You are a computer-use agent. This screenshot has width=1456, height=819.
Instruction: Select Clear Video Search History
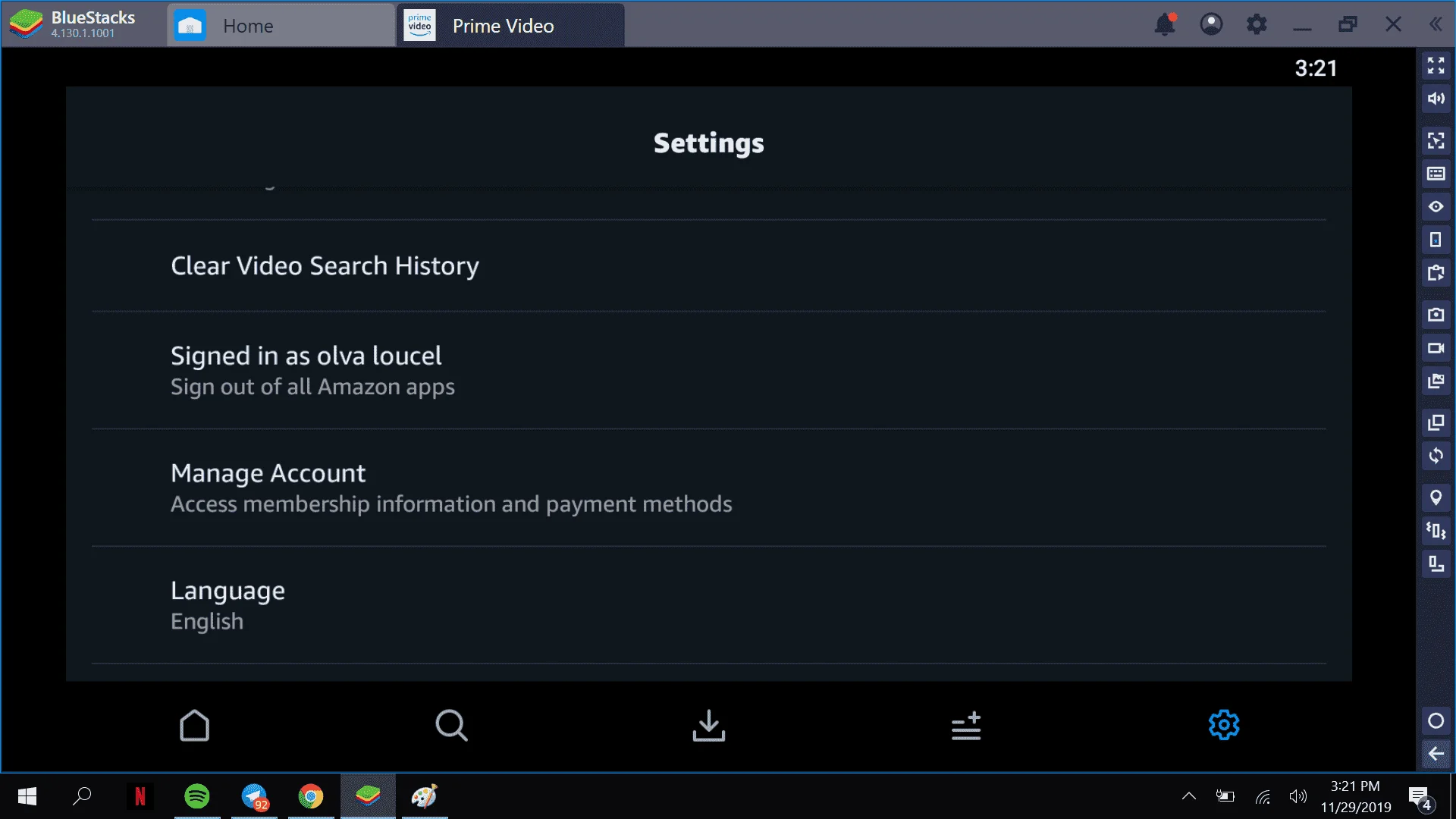pos(708,266)
